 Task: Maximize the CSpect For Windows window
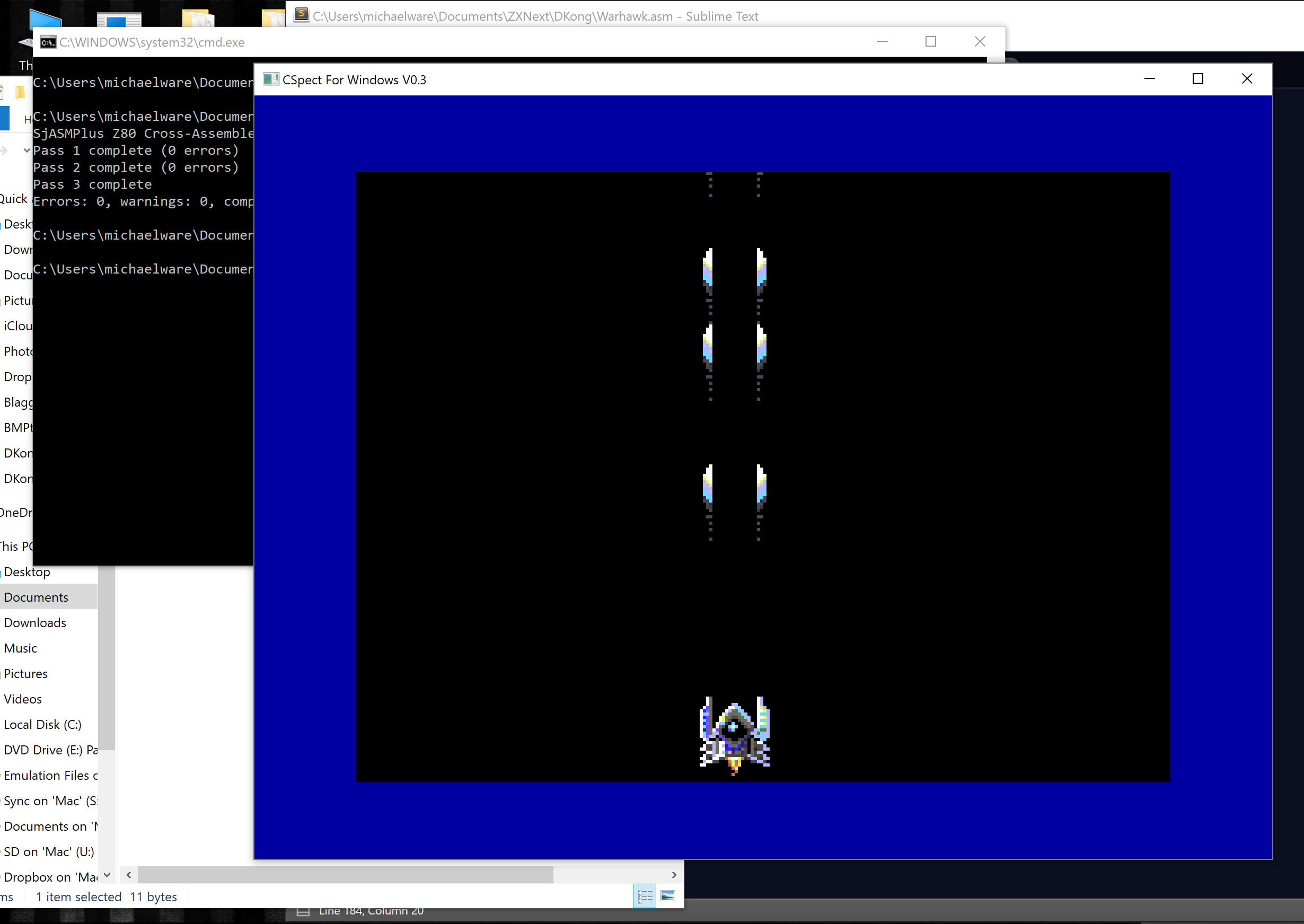tap(1197, 79)
